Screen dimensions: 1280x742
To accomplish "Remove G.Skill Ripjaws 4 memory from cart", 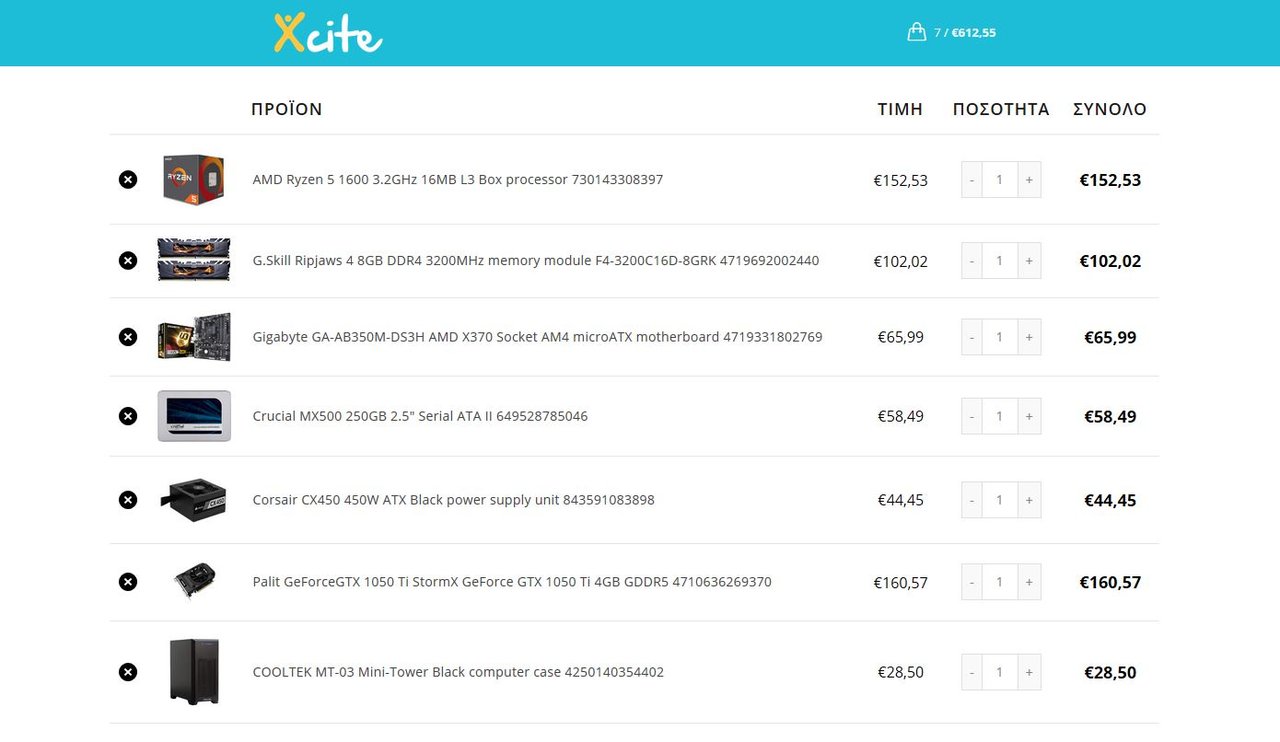I will point(128,261).
